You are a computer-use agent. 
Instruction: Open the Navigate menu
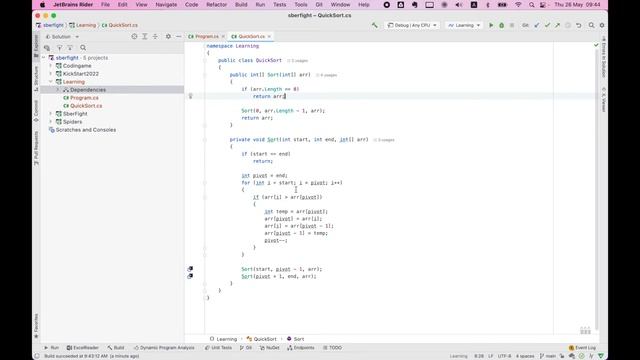pos(166,4)
